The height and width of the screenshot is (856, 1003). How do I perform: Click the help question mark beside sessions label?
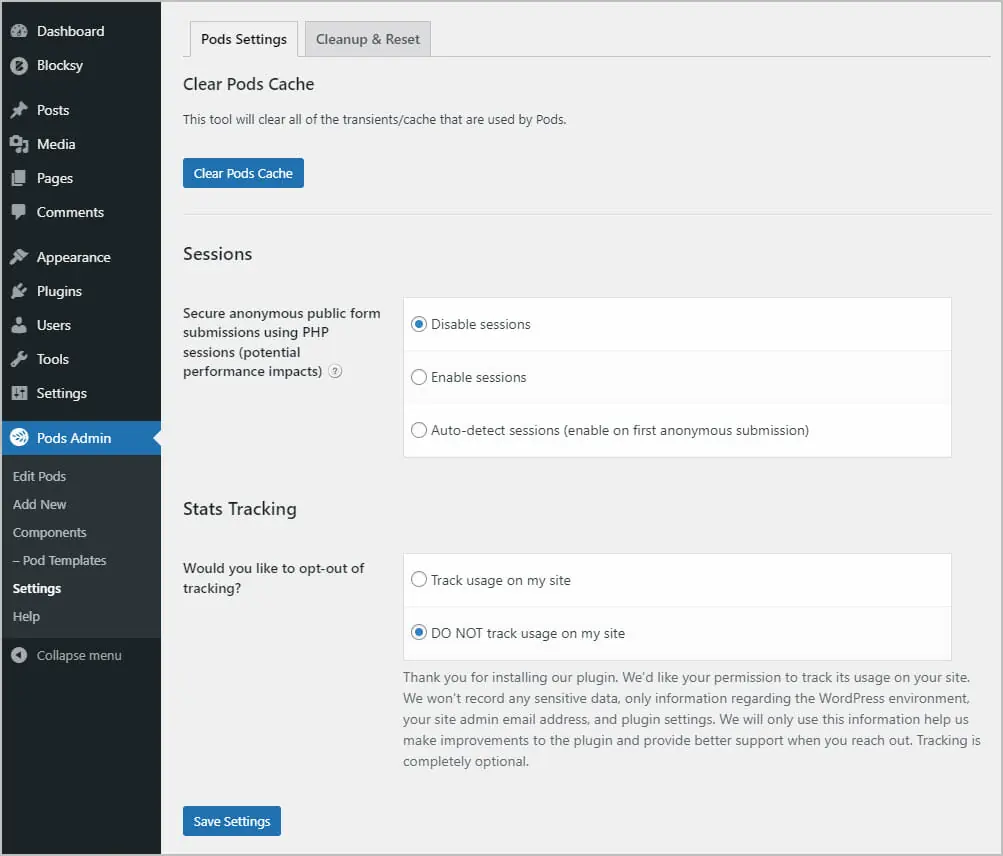[335, 371]
